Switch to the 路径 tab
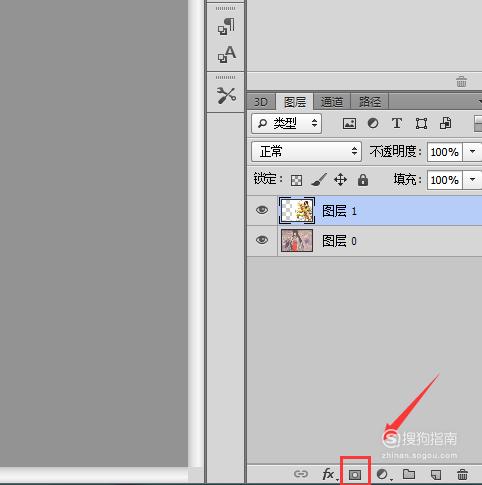 [x=370, y=102]
